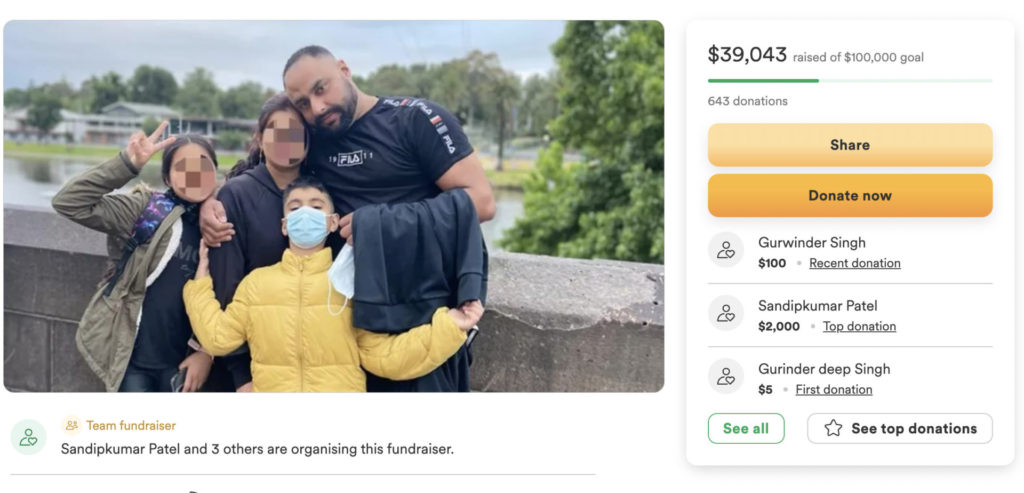
Task: Open the First donation link
Action: click(x=834, y=389)
